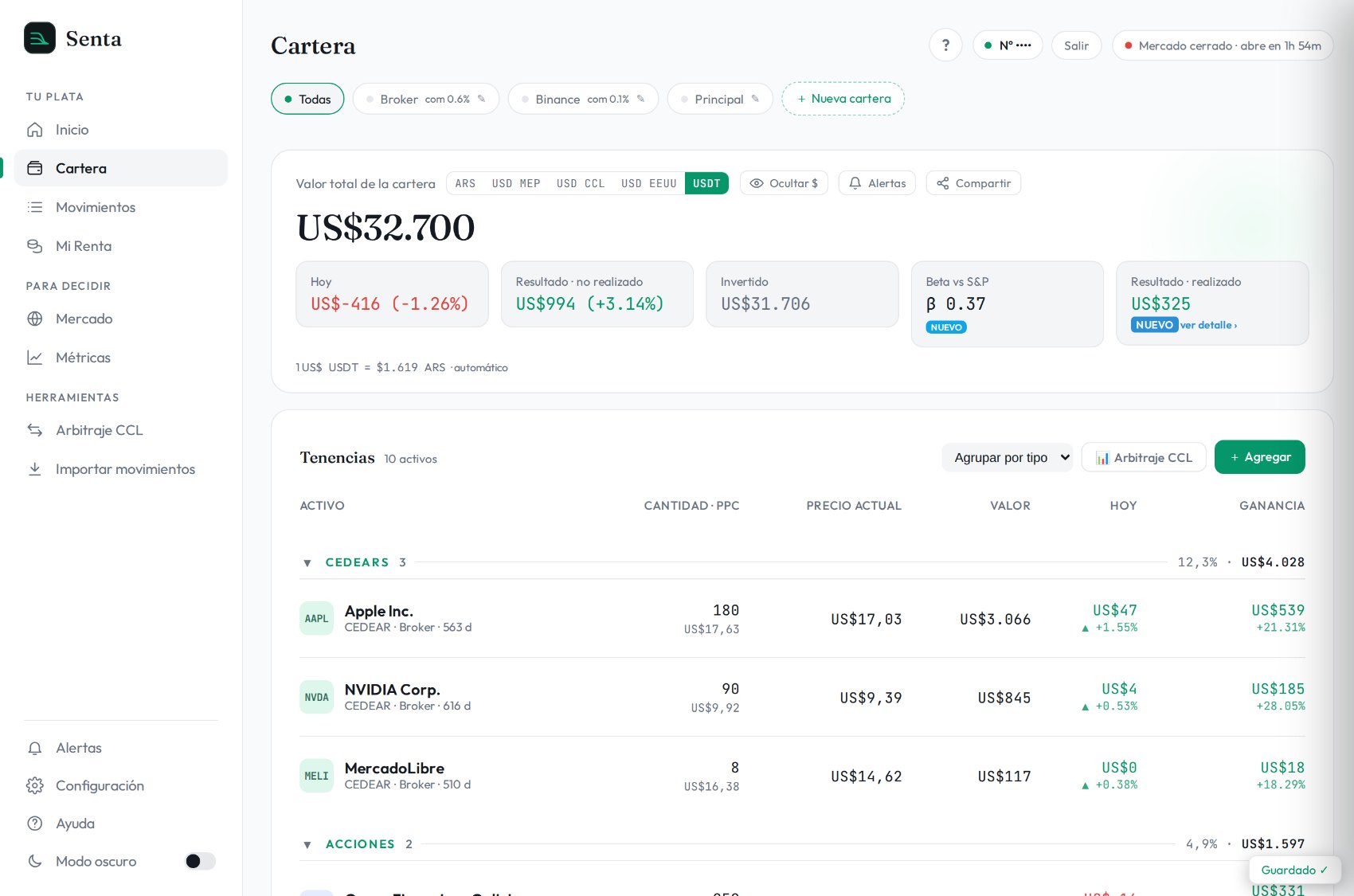Click the Alertas button next to Ocultar
Image resolution: width=1354 pixels, height=896 pixels.
pyautogui.click(x=877, y=183)
